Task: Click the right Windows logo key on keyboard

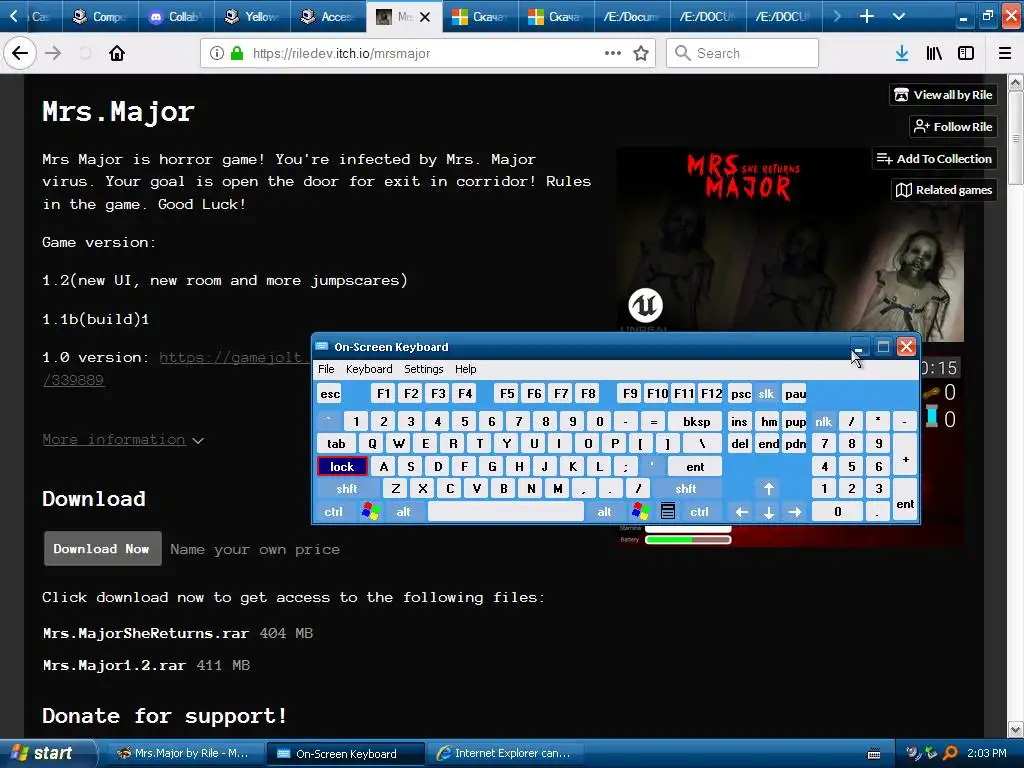Action: click(641, 511)
